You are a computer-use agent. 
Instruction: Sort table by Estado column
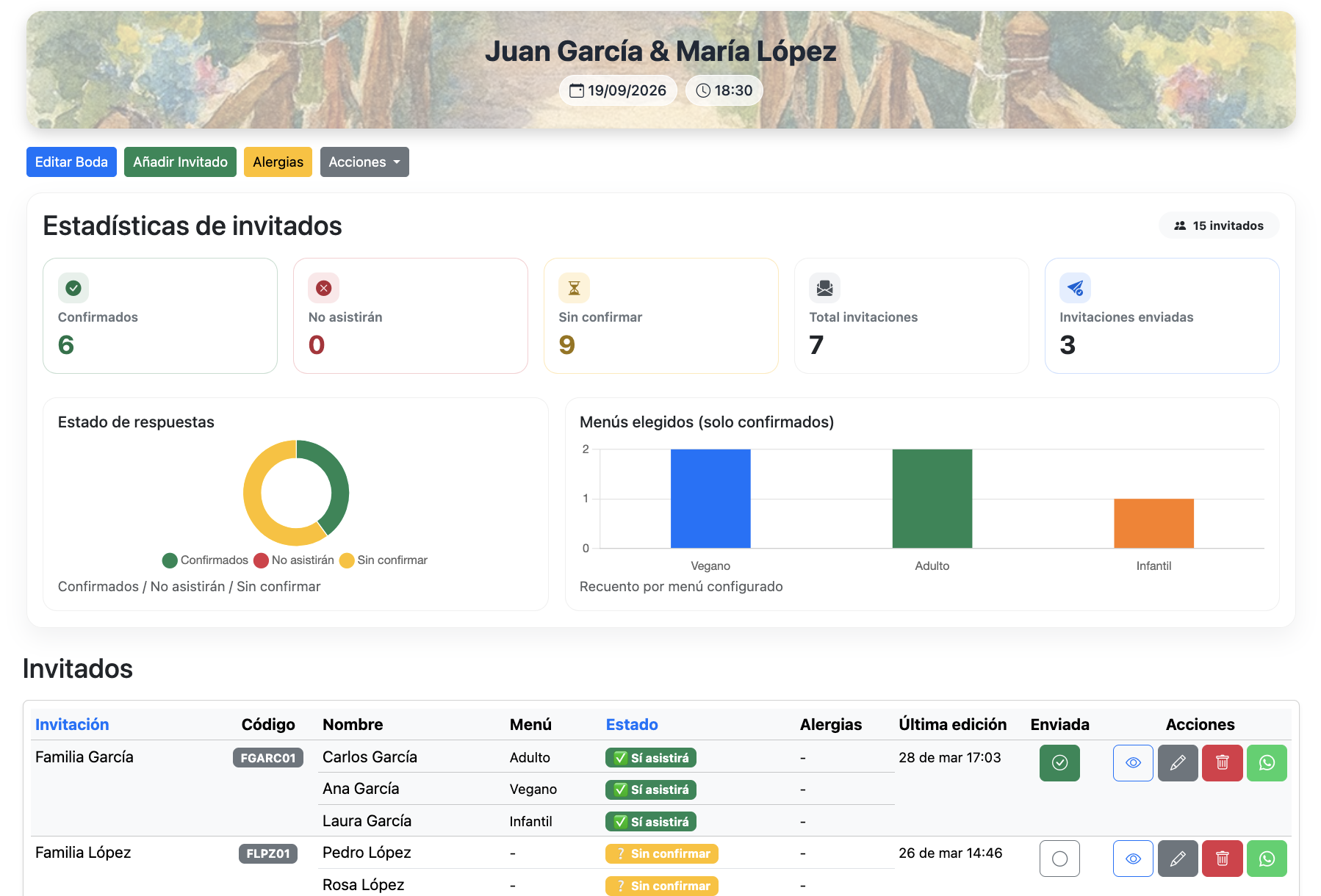(x=631, y=724)
